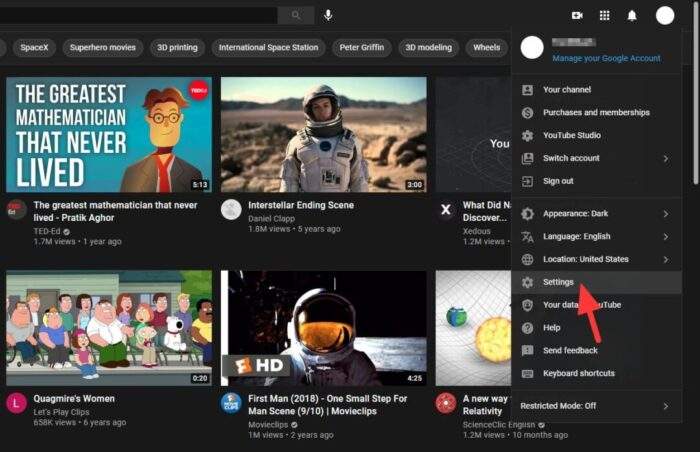Open the create video camera icon
The width and height of the screenshot is (700, 452).
coord(577,16)
